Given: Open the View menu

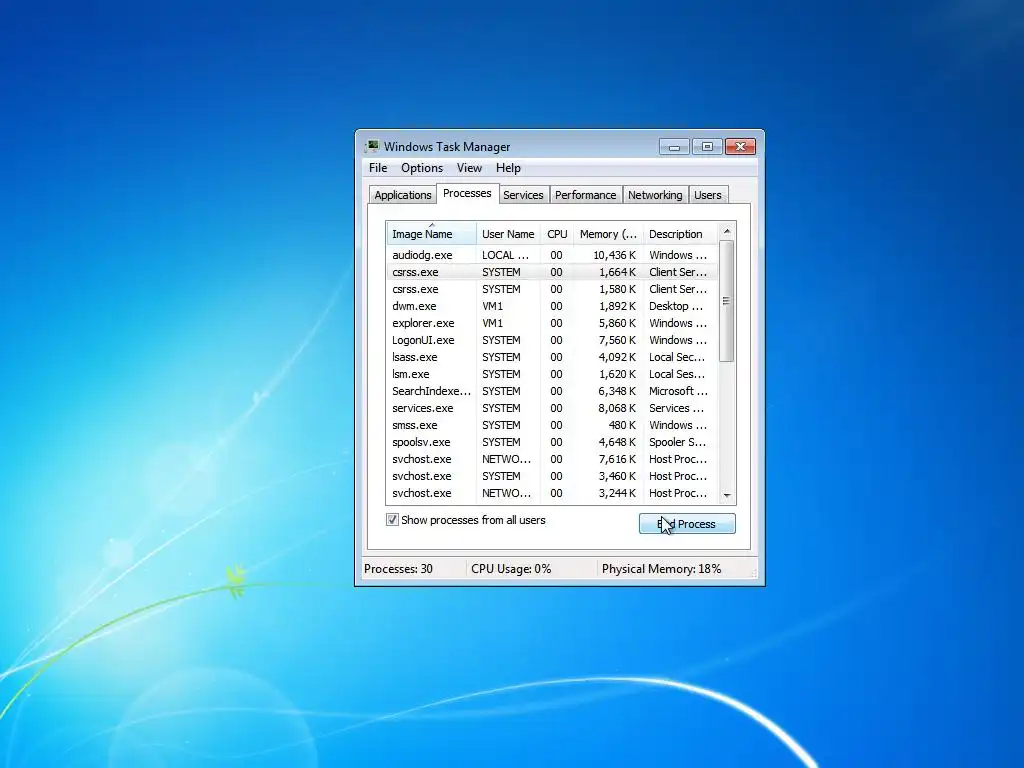Looking at the screenshot, I should coord(469,168).
